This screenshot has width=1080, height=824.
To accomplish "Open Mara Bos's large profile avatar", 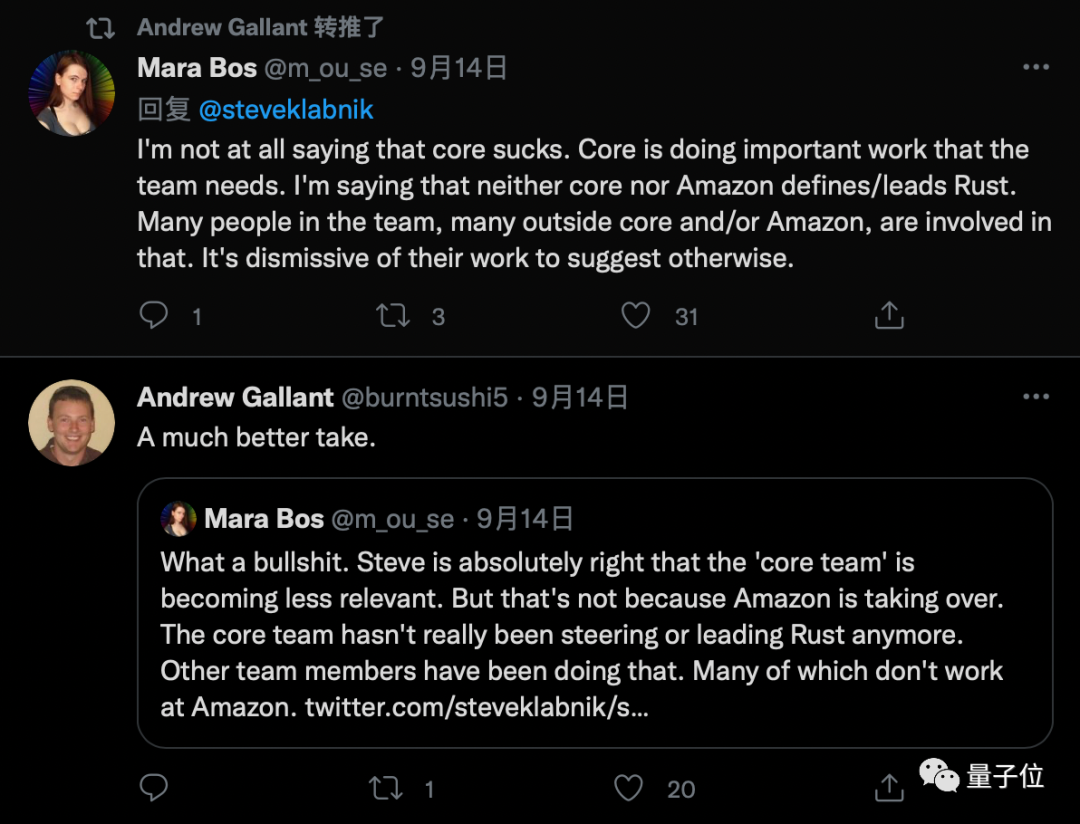I will [70, 93].
